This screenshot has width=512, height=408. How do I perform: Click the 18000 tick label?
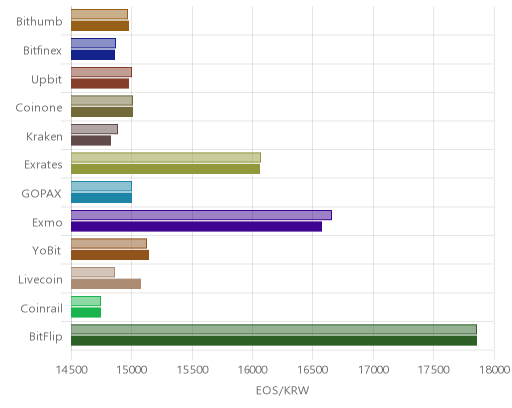494,370
